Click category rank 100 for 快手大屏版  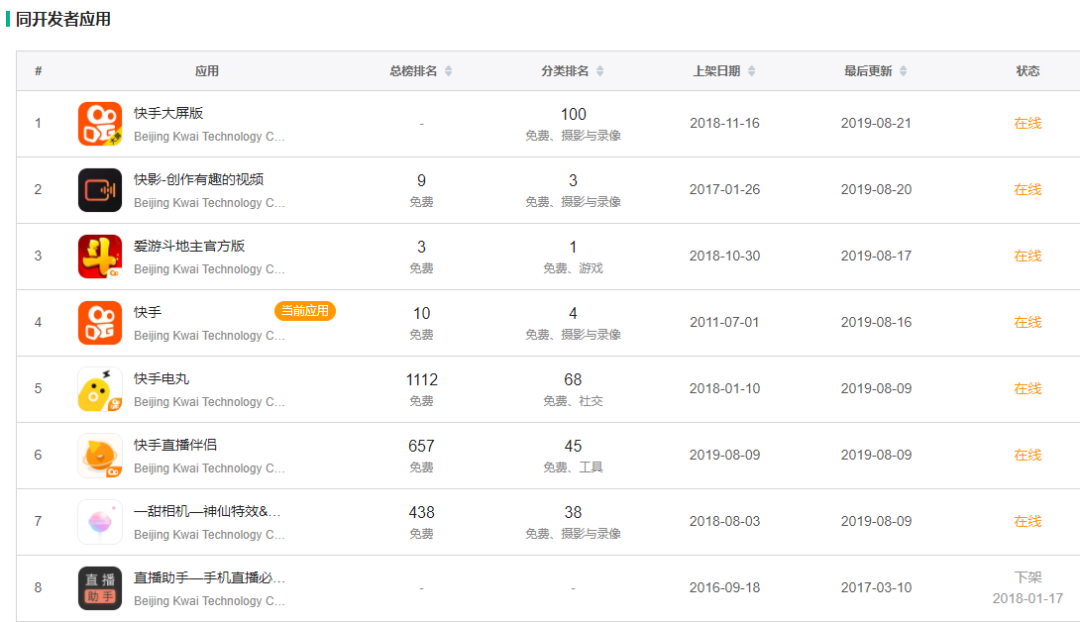[573, 114]
